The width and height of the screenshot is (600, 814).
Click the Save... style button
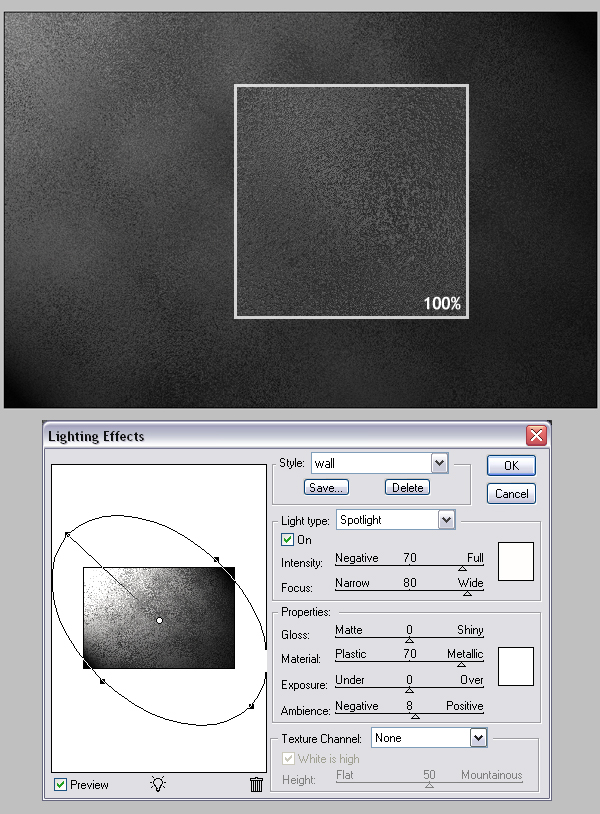(x=326, y=487)
